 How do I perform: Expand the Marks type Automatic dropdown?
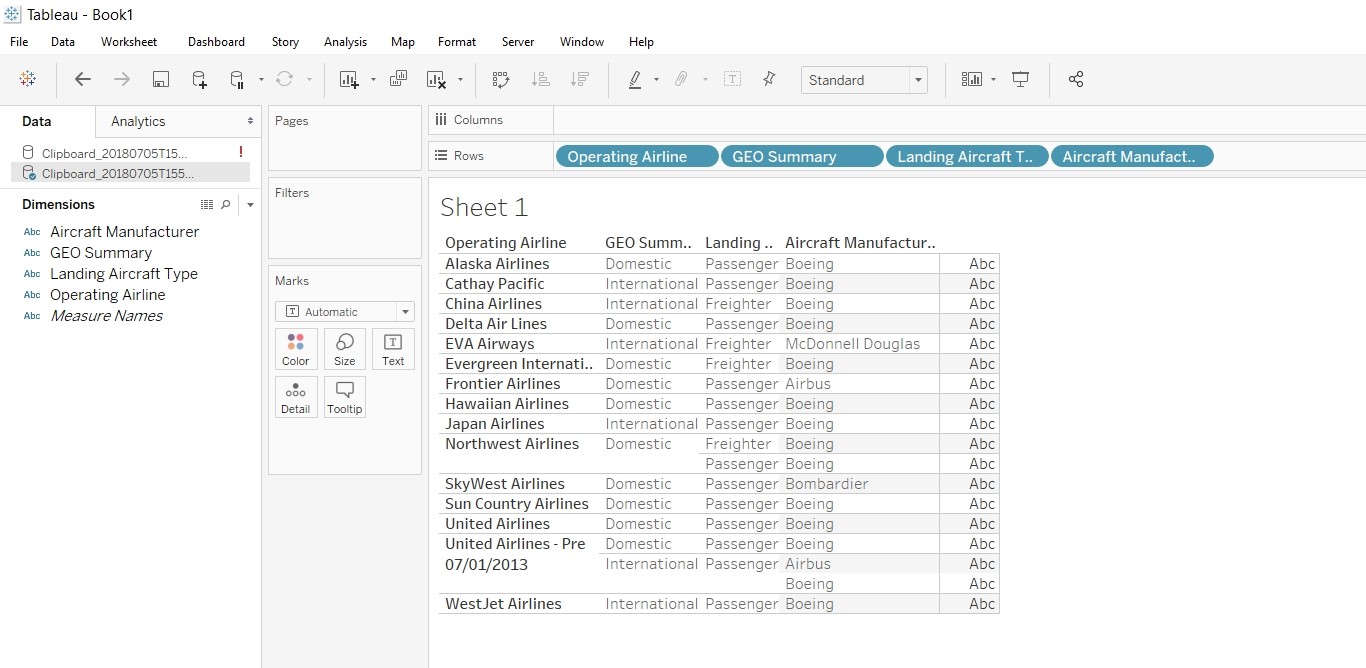point(404,312)
